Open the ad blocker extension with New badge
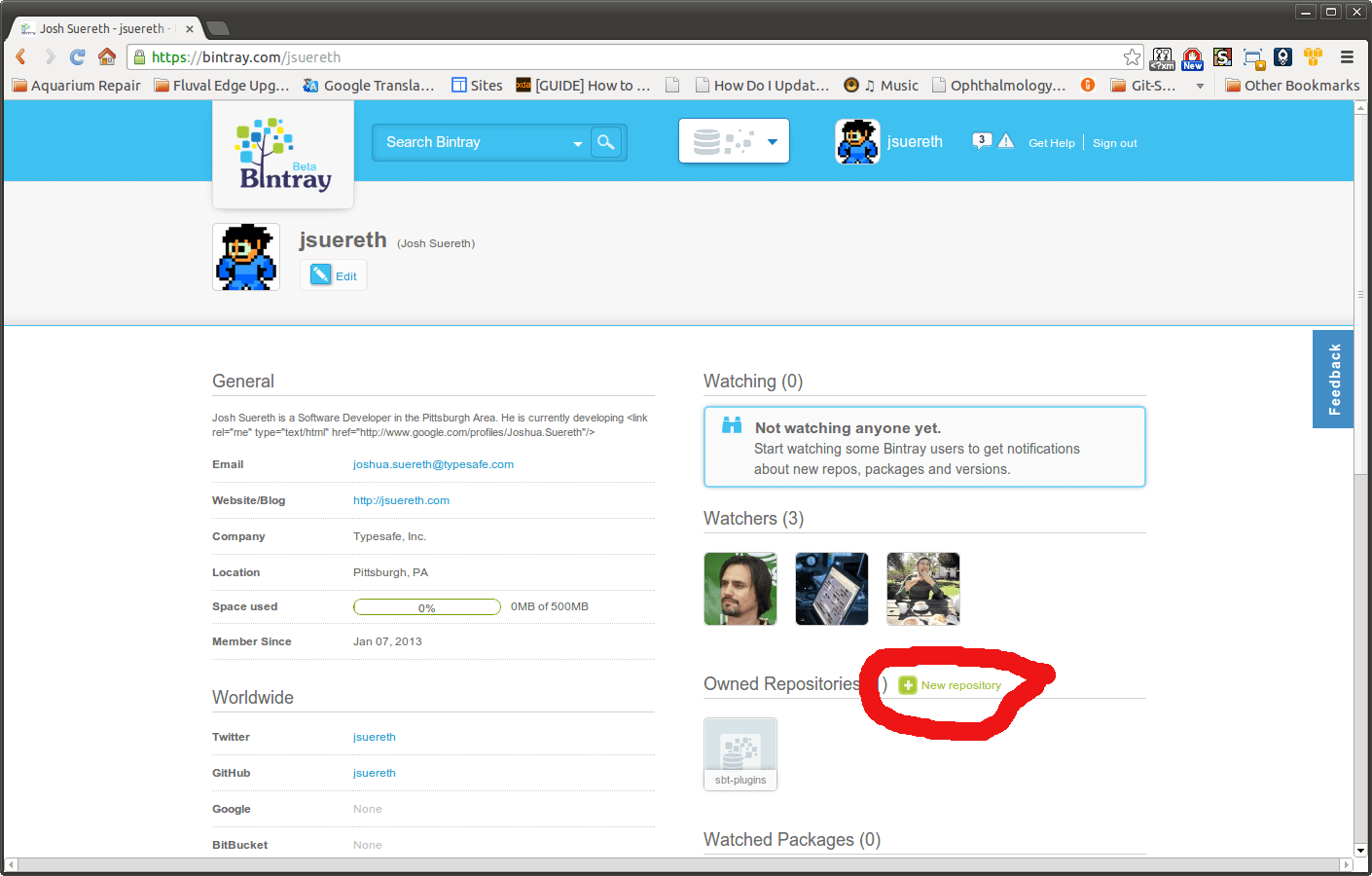This screenshot has height=876, width=1372. [1193, 58]
